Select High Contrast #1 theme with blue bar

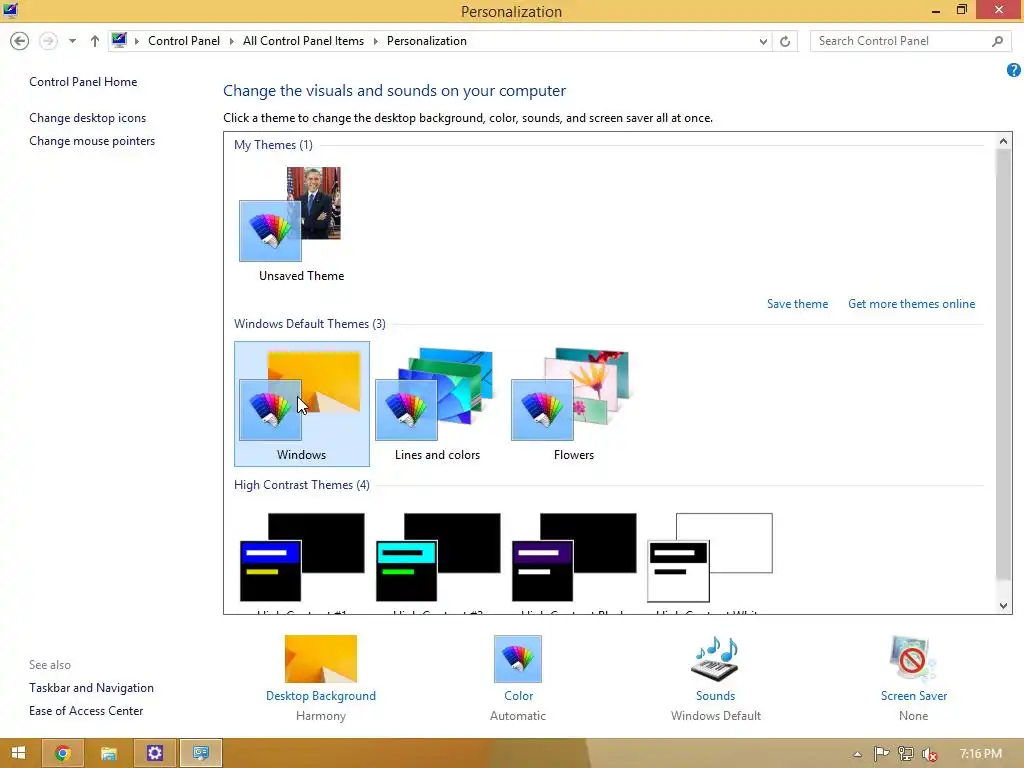[x=302, y=560]
